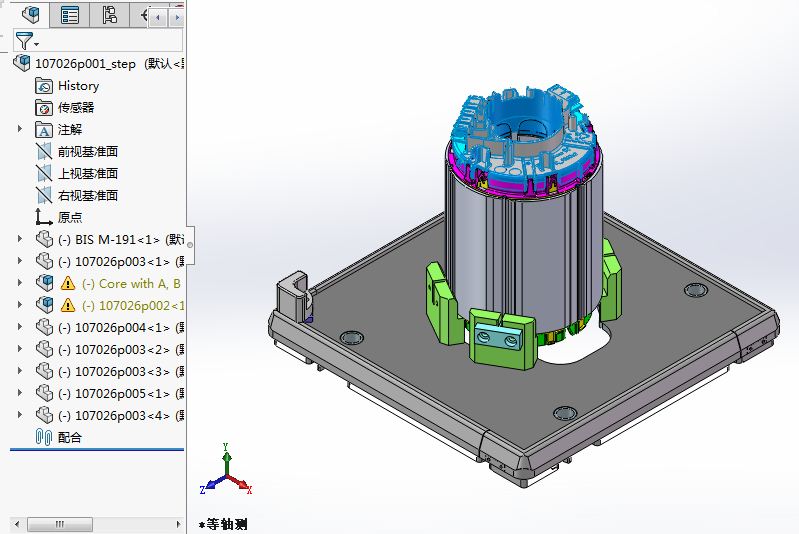Select the History tree item label
Viewport: 799px width, 534px height.
coord(78,86)
